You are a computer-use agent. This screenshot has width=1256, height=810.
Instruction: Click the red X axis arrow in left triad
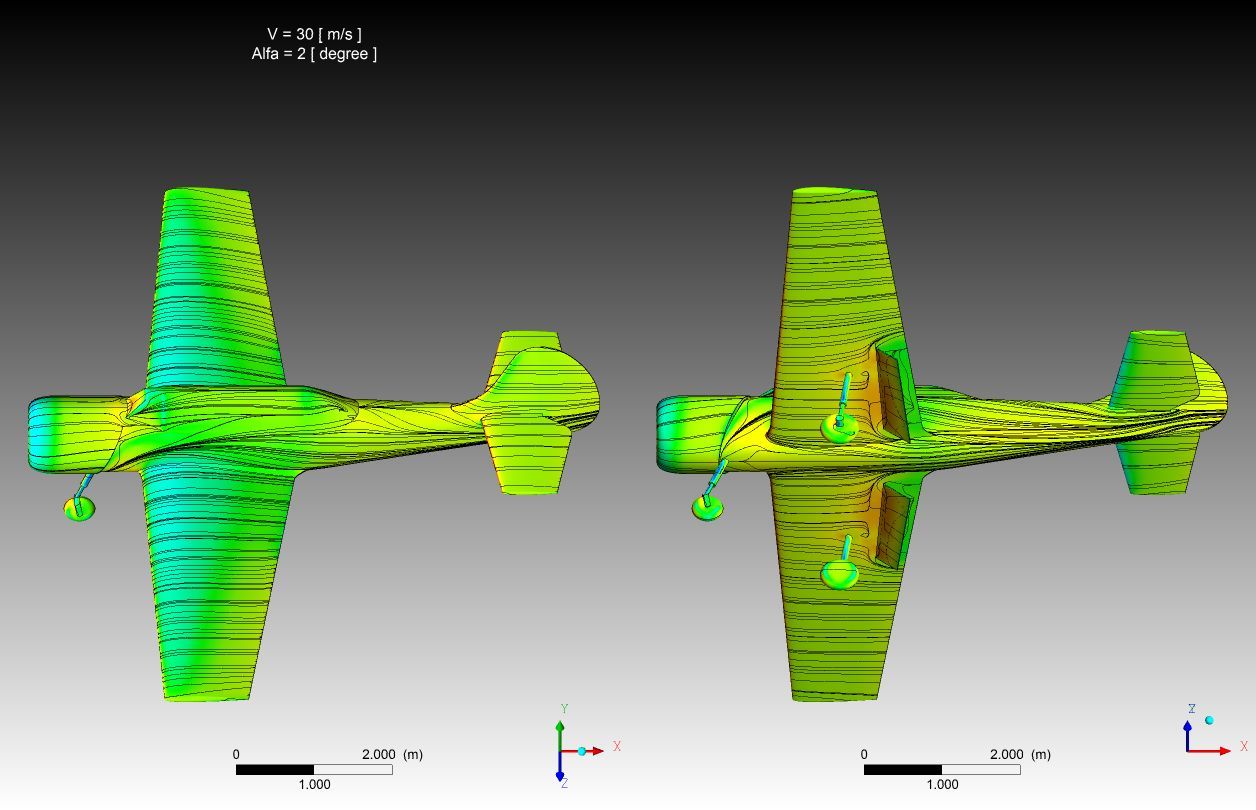[x=596, y=751]
